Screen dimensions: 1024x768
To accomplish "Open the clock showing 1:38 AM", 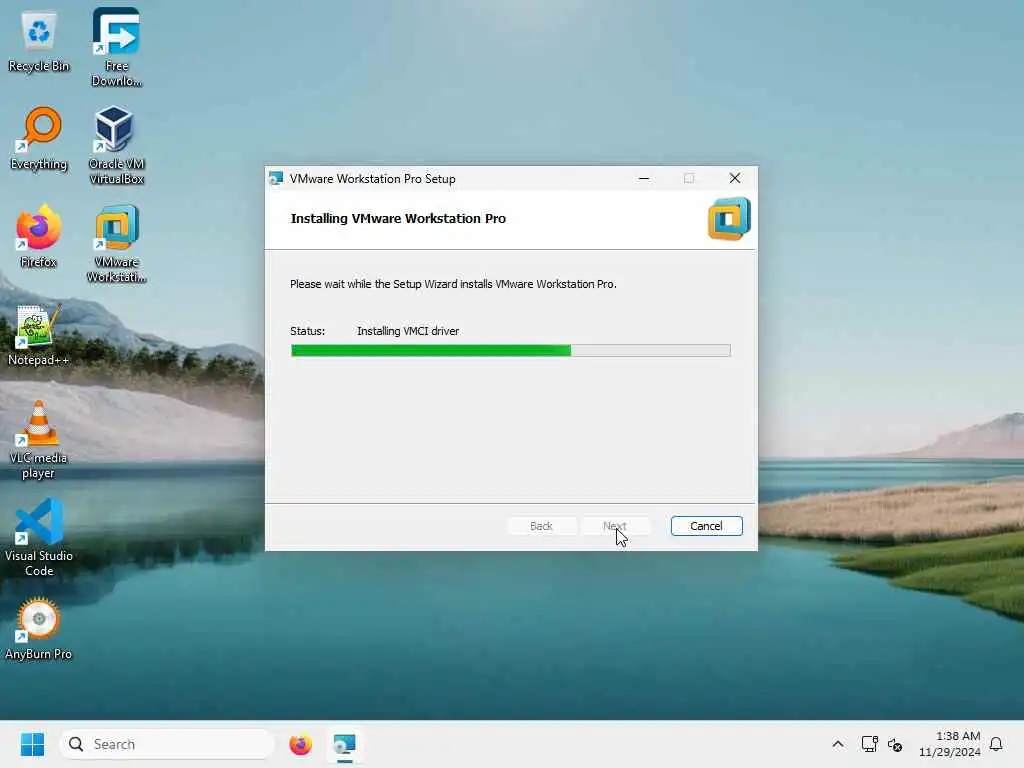I will pyautogui.click(x=950, y=744).
